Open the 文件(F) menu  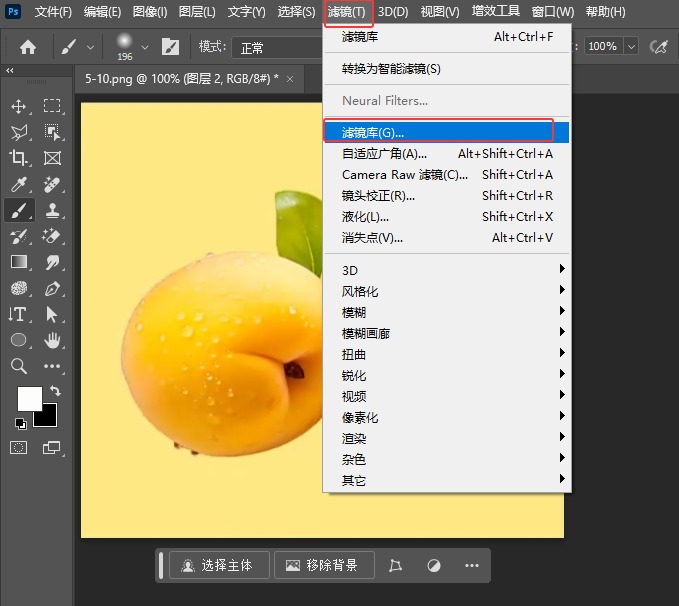[x=53, y=12]
